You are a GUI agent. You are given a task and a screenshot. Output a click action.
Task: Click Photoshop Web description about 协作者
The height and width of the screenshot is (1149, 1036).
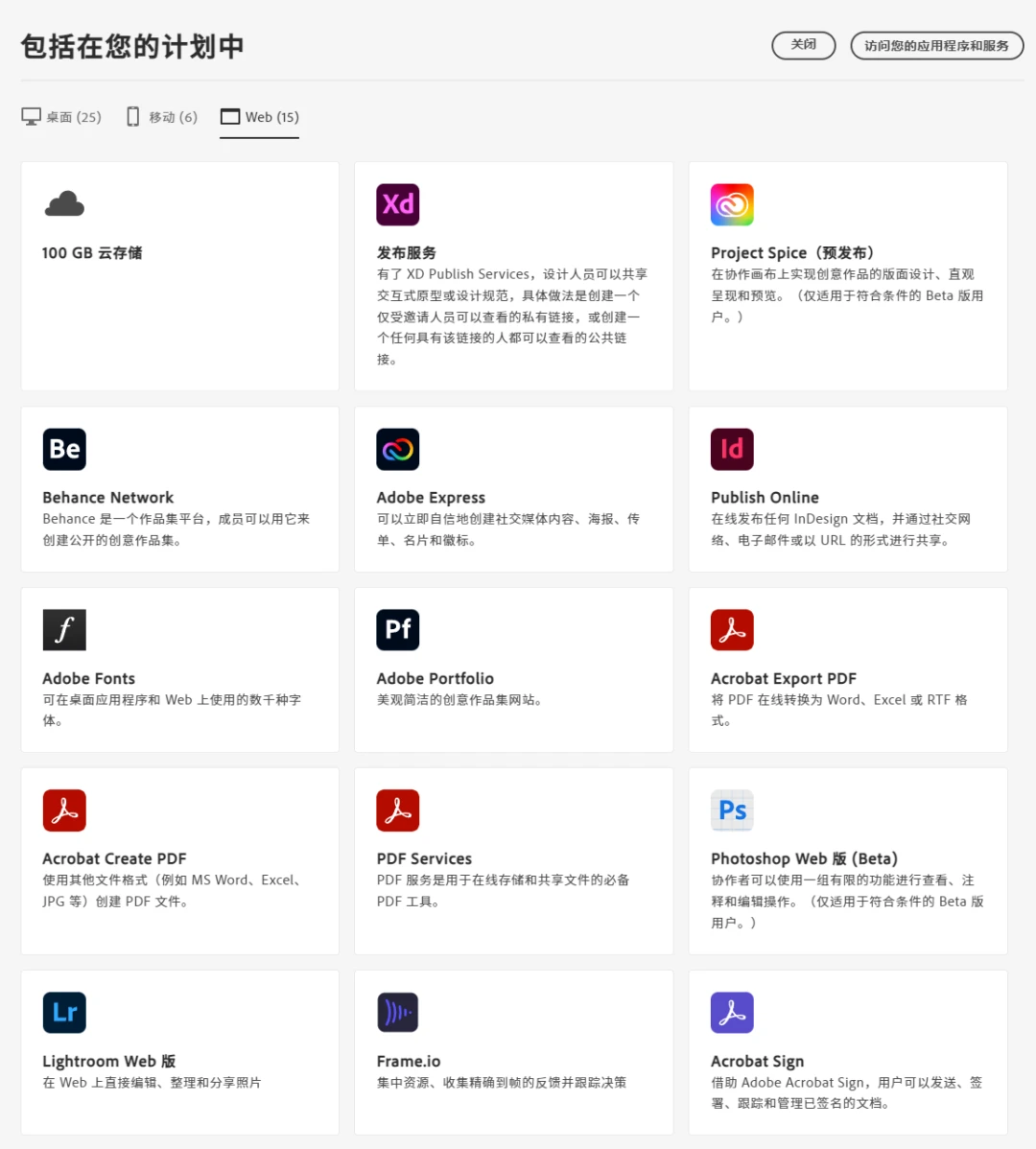click(x=848, y=902)
